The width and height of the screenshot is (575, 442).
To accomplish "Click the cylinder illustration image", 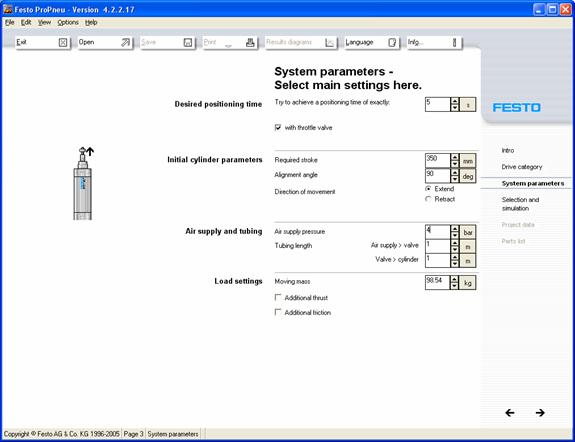I will [84, 183].
